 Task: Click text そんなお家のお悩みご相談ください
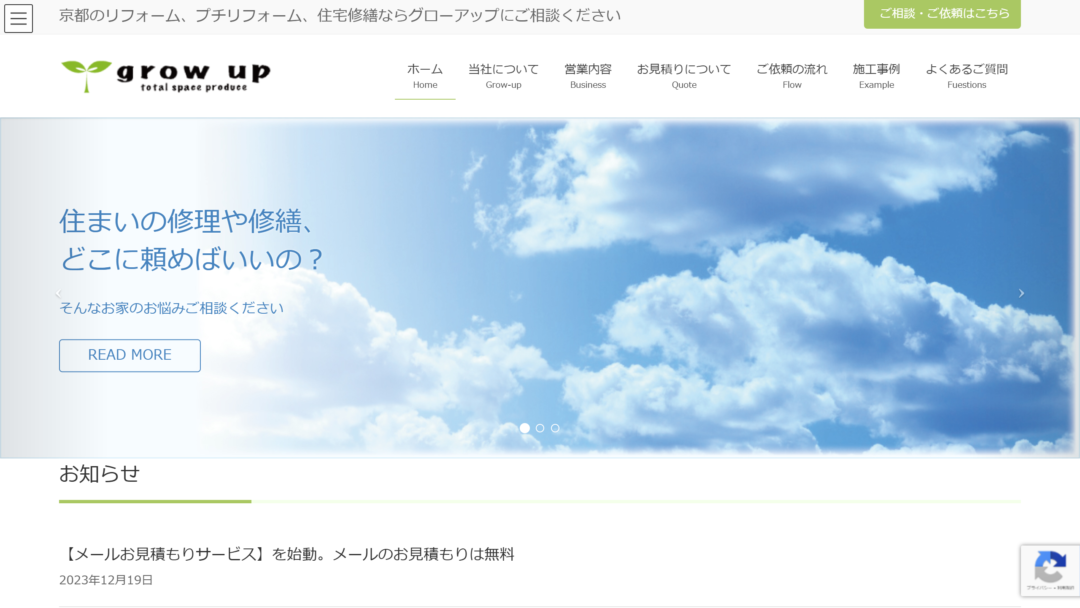pyautogui.click(x=172, y=308)
